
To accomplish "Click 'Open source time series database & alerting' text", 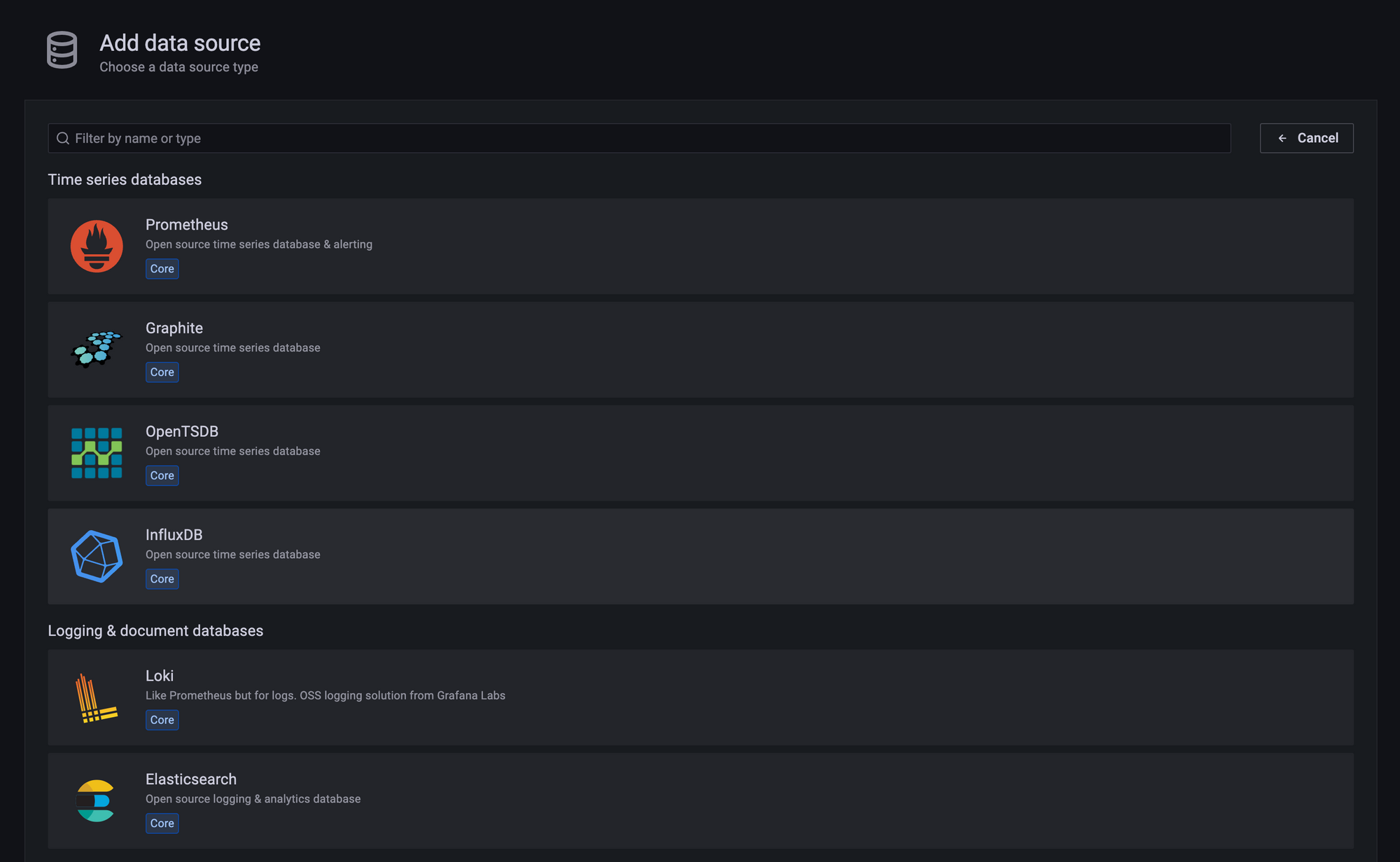I will tap(259, 244).
